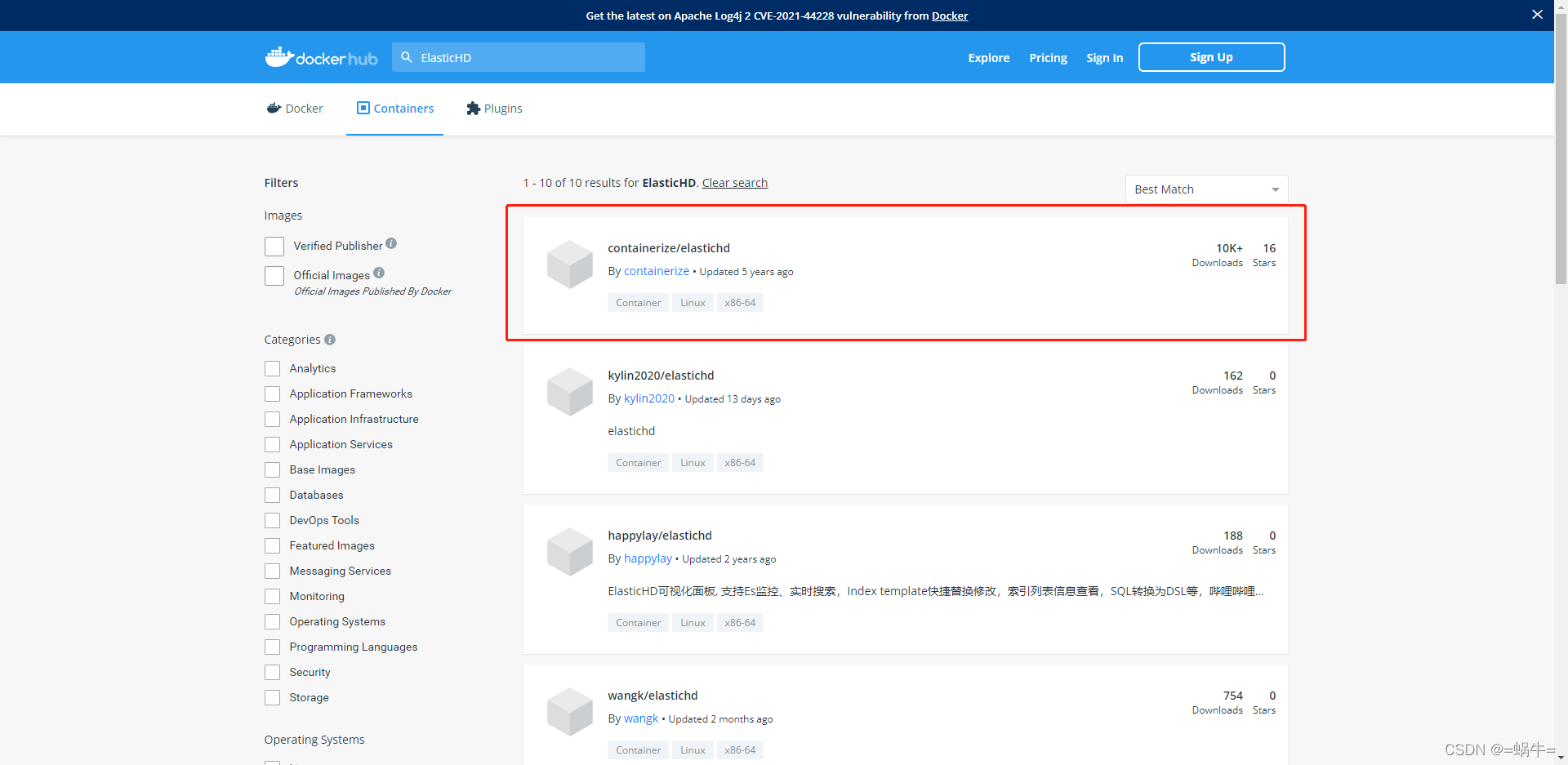1568x765 pixels.
Task: Click the Docker Hub whale logo
Action: (x=321, y=57)
